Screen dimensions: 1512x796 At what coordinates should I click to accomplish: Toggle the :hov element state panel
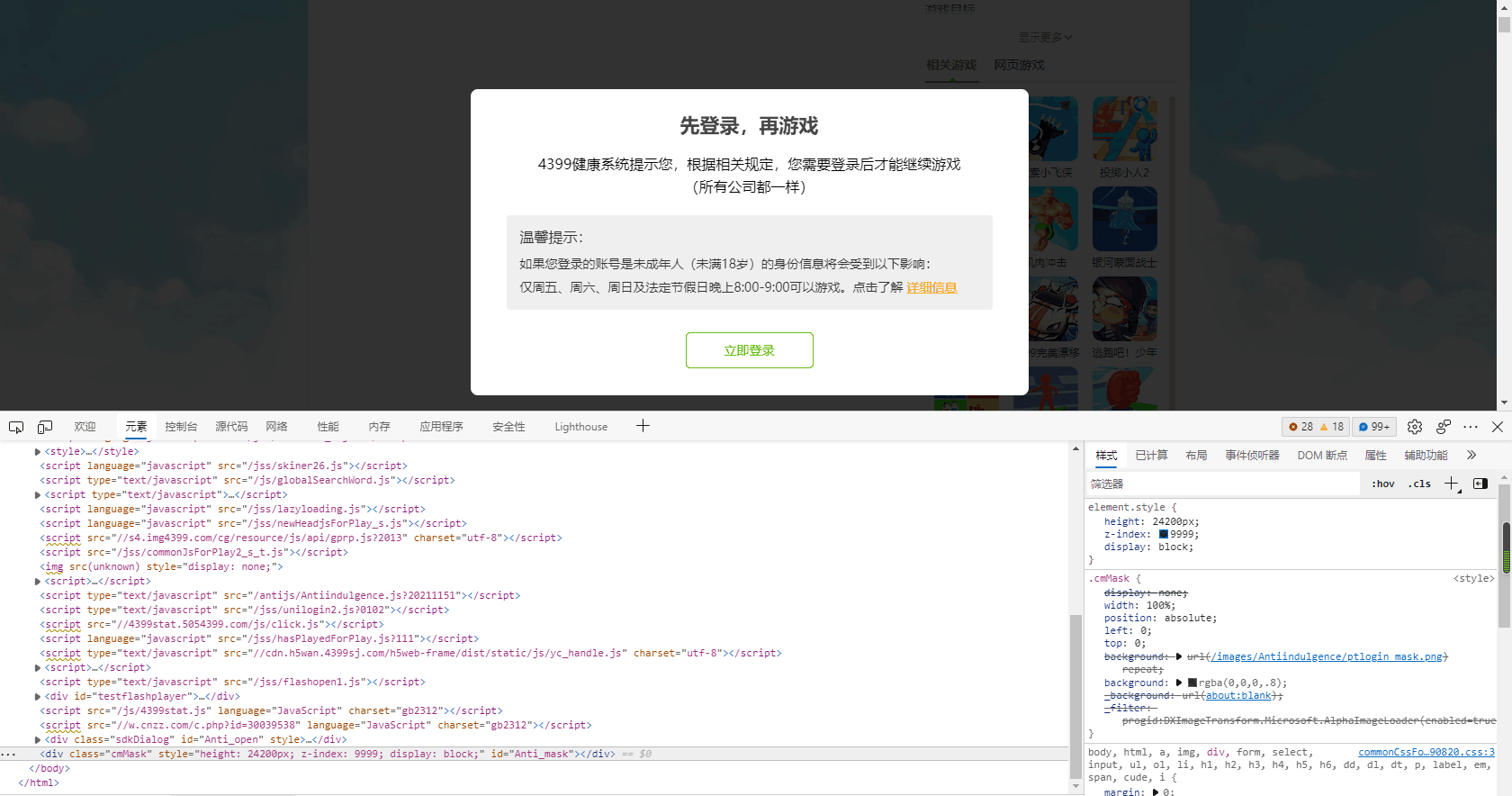[x=1383, y=484]
